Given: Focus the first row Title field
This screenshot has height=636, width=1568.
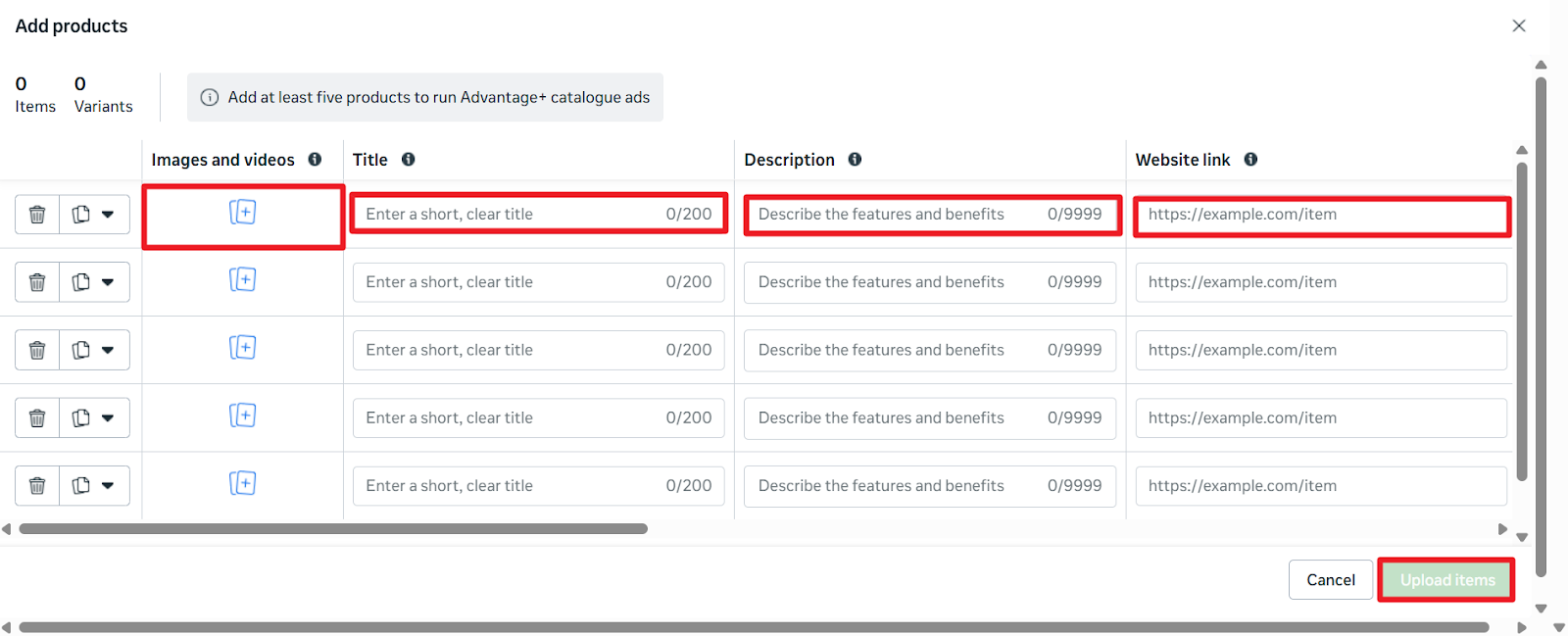Looking at the screenshot, I should (x=510, y=214).
